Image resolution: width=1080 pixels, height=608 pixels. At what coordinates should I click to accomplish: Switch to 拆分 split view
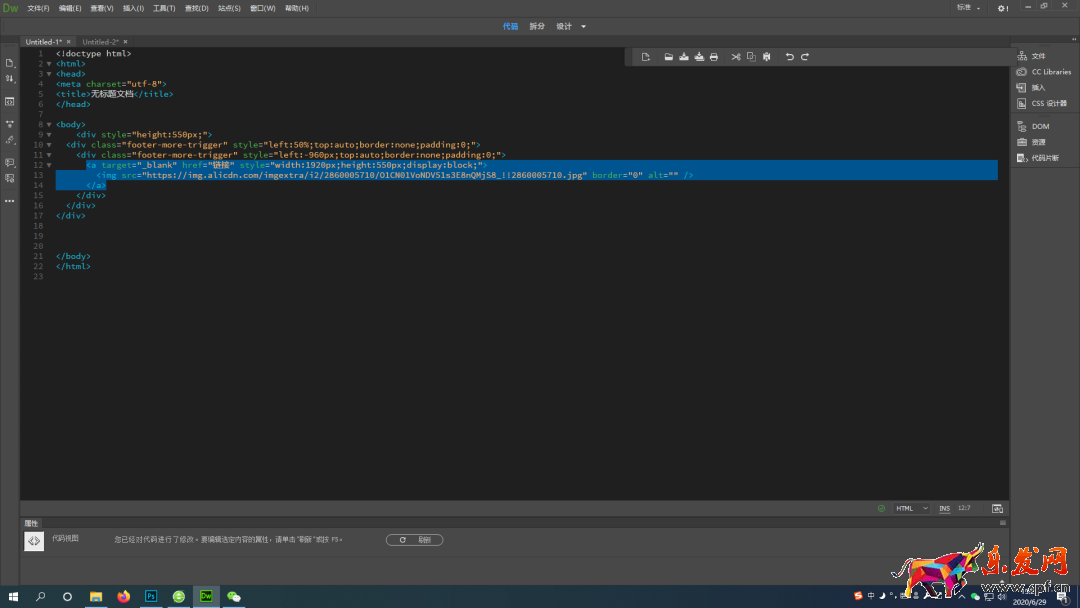point(537,26)
